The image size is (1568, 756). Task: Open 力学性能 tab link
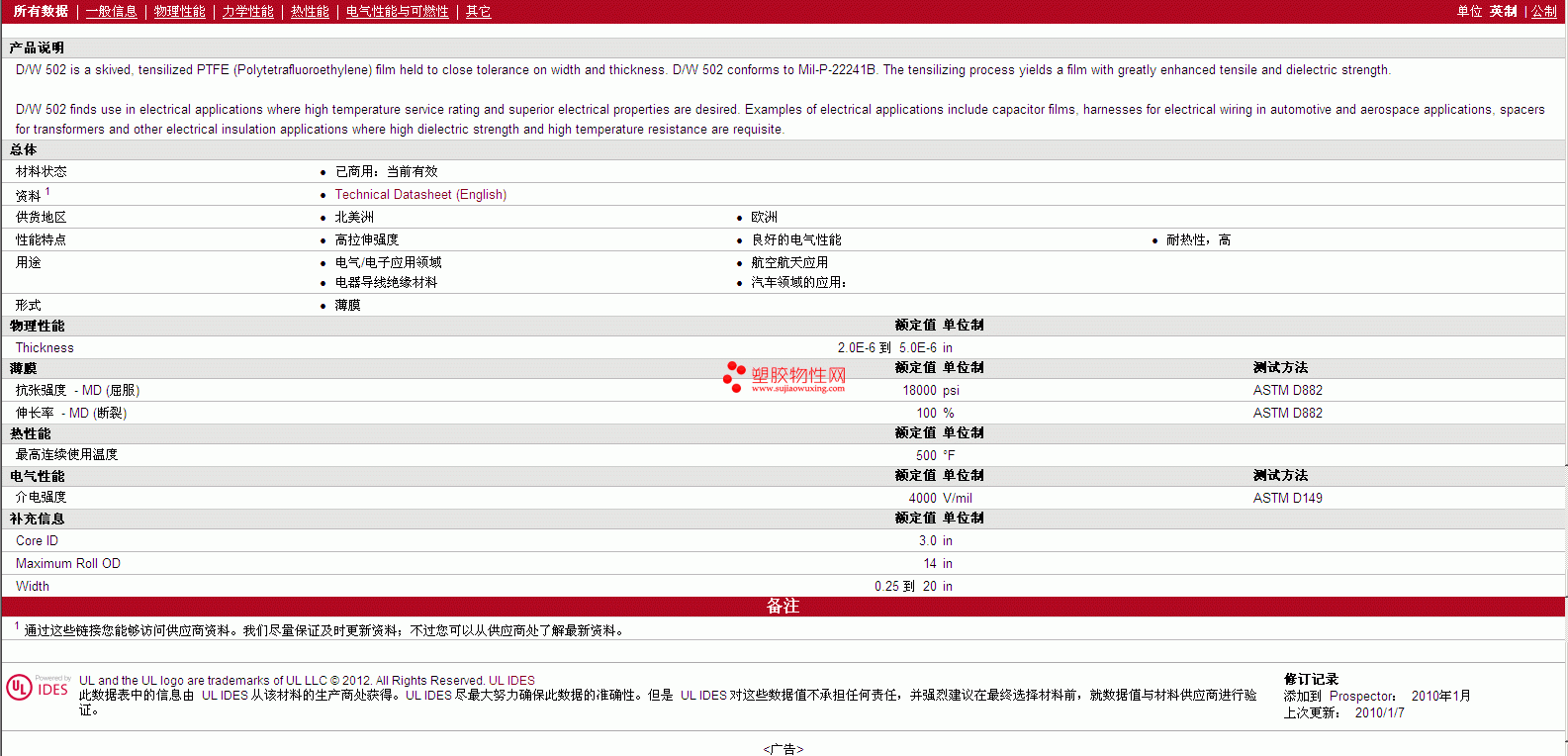tap(247, 11)
